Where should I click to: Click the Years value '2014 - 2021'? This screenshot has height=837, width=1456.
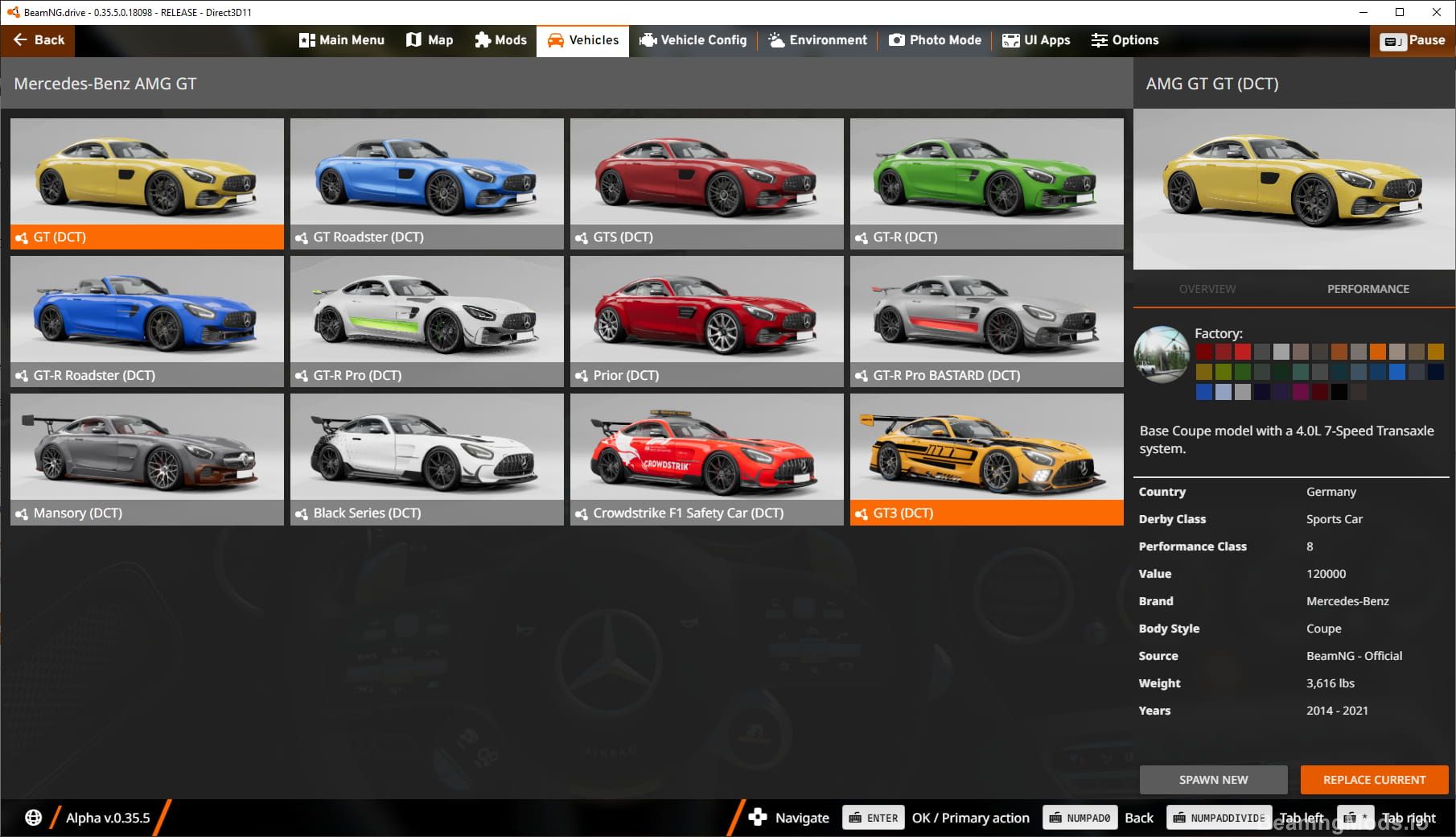[x=1337, y=711]
